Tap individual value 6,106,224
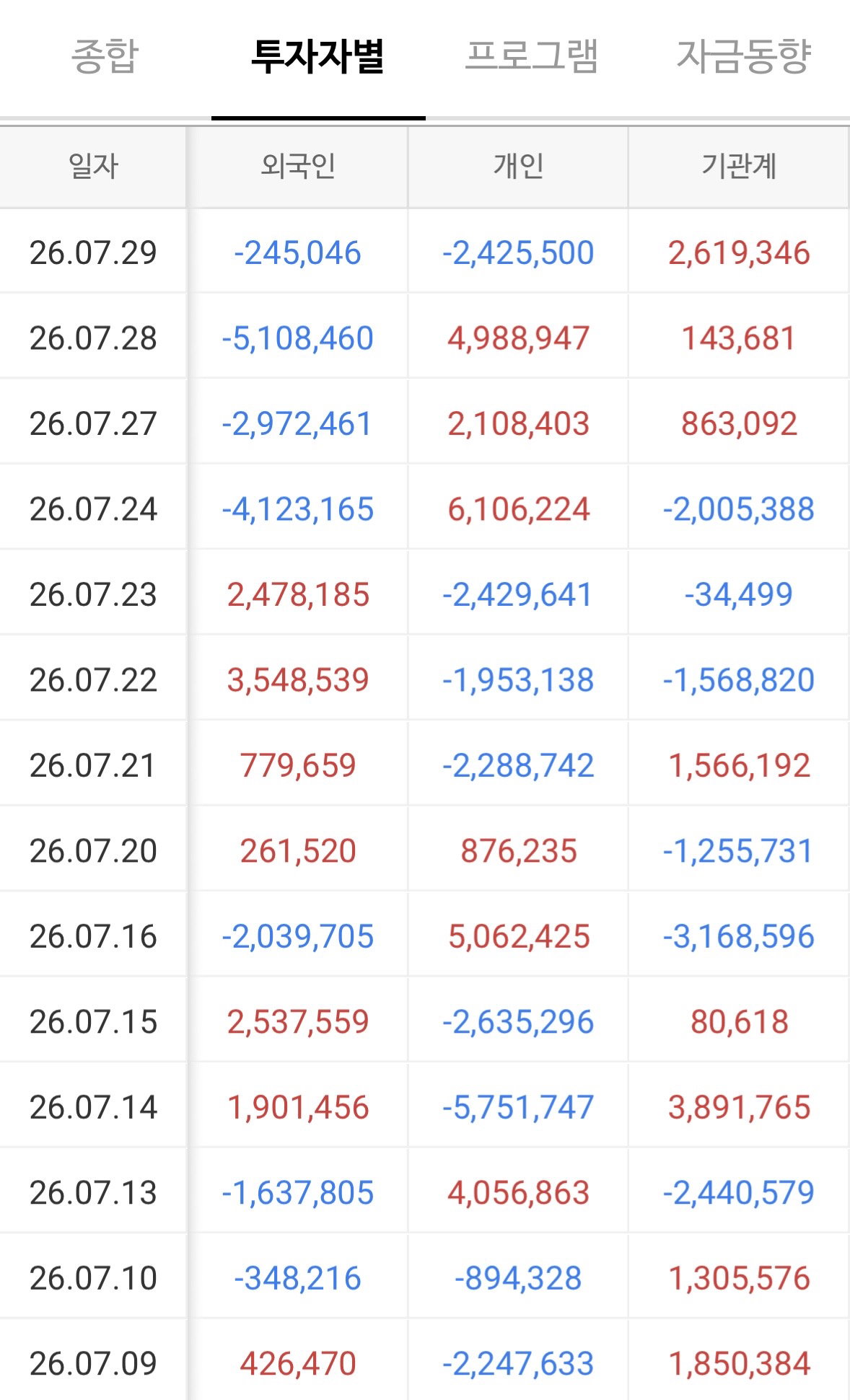The height and width of the screenshot is (1400, 850). point(518,509)
